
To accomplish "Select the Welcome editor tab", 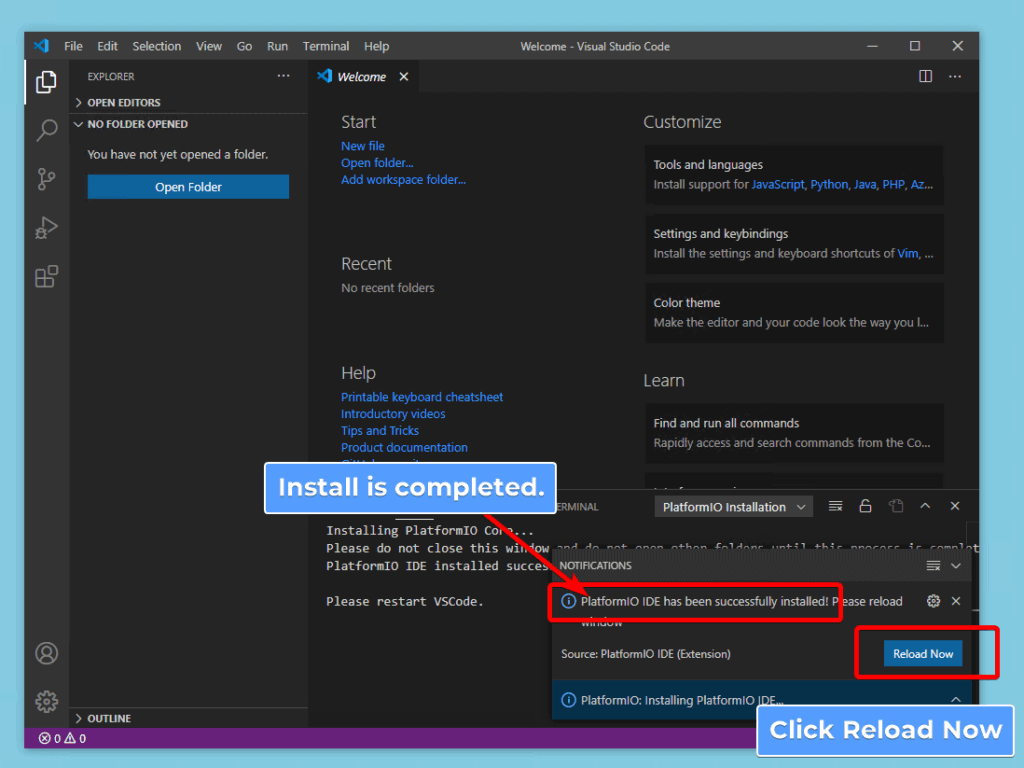I will 361,76.
